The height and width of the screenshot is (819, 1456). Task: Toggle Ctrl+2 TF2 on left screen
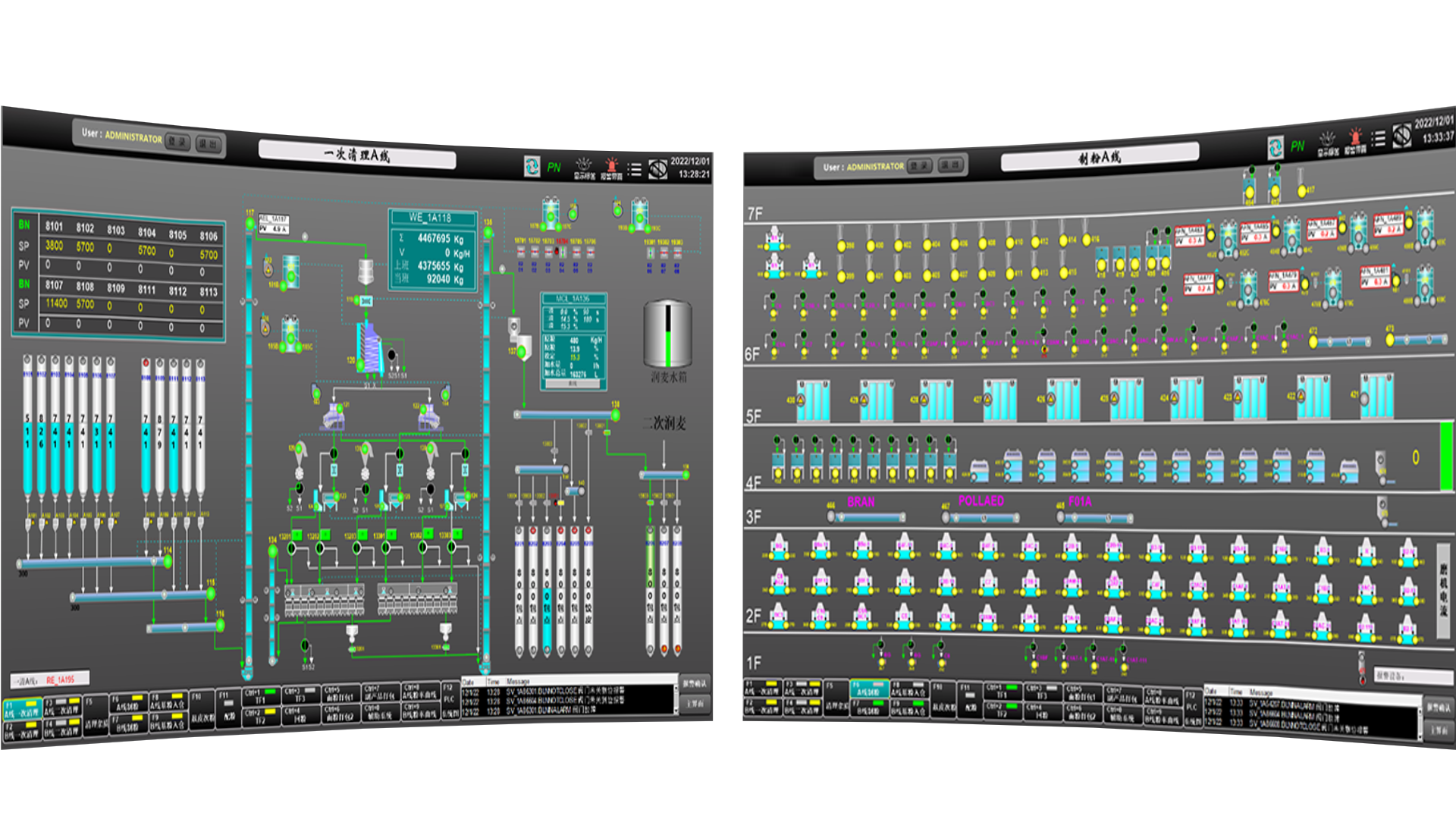pyautogui.click(x=260, y=717)
